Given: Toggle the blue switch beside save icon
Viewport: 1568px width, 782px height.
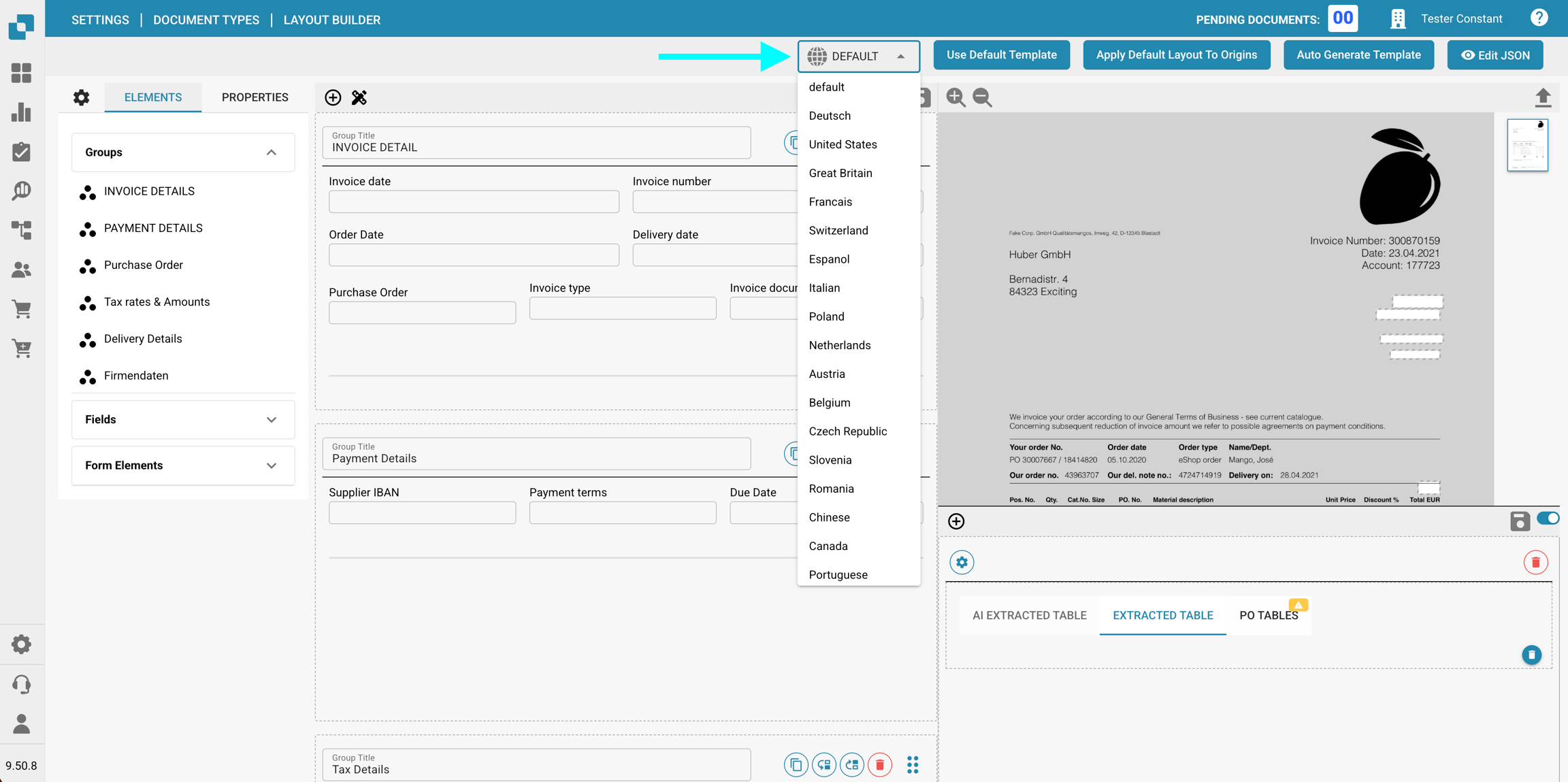Looking at the screenshot, I should pos(1547,519).
